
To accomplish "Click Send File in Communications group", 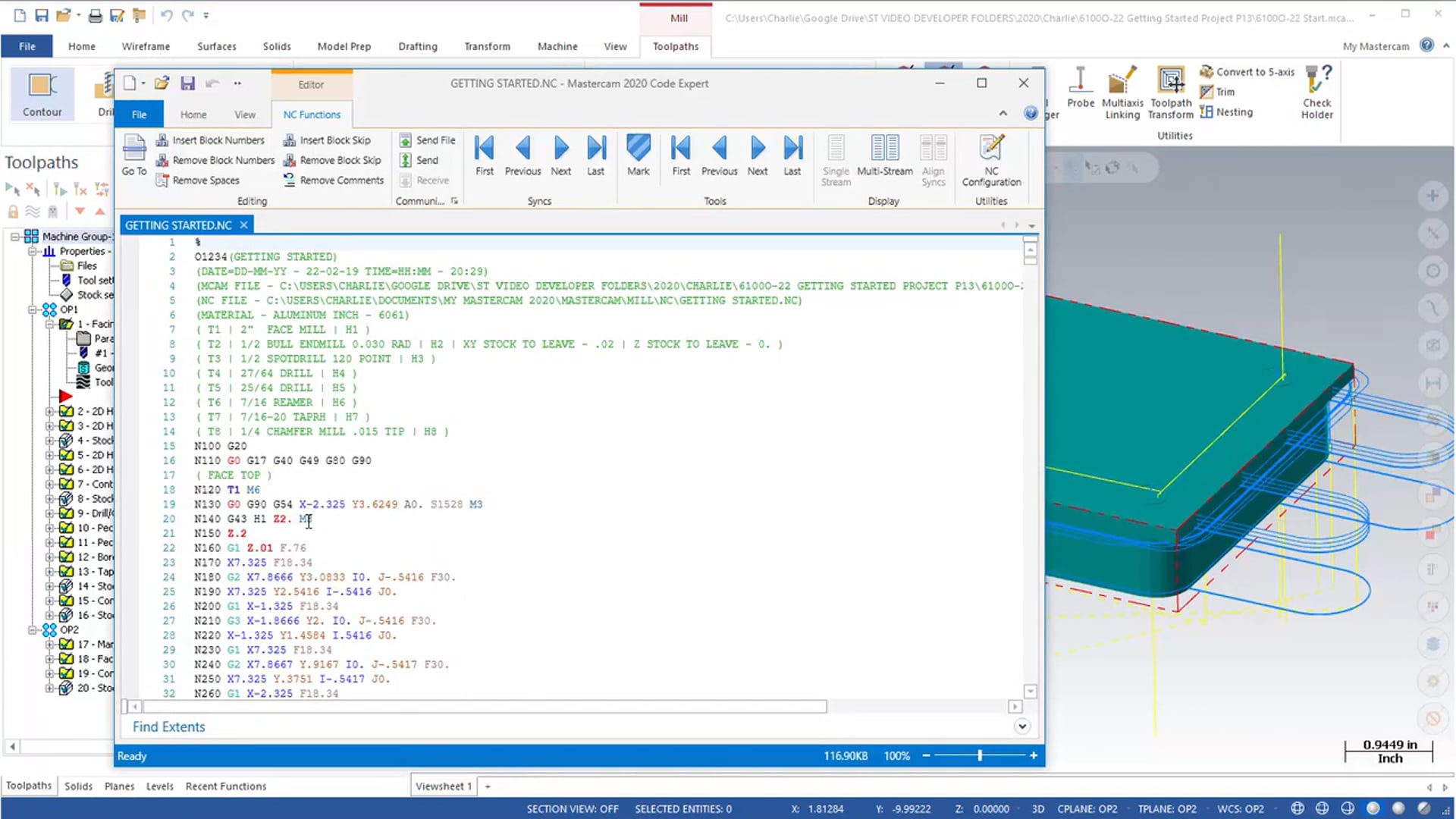I will coord(427,140).
